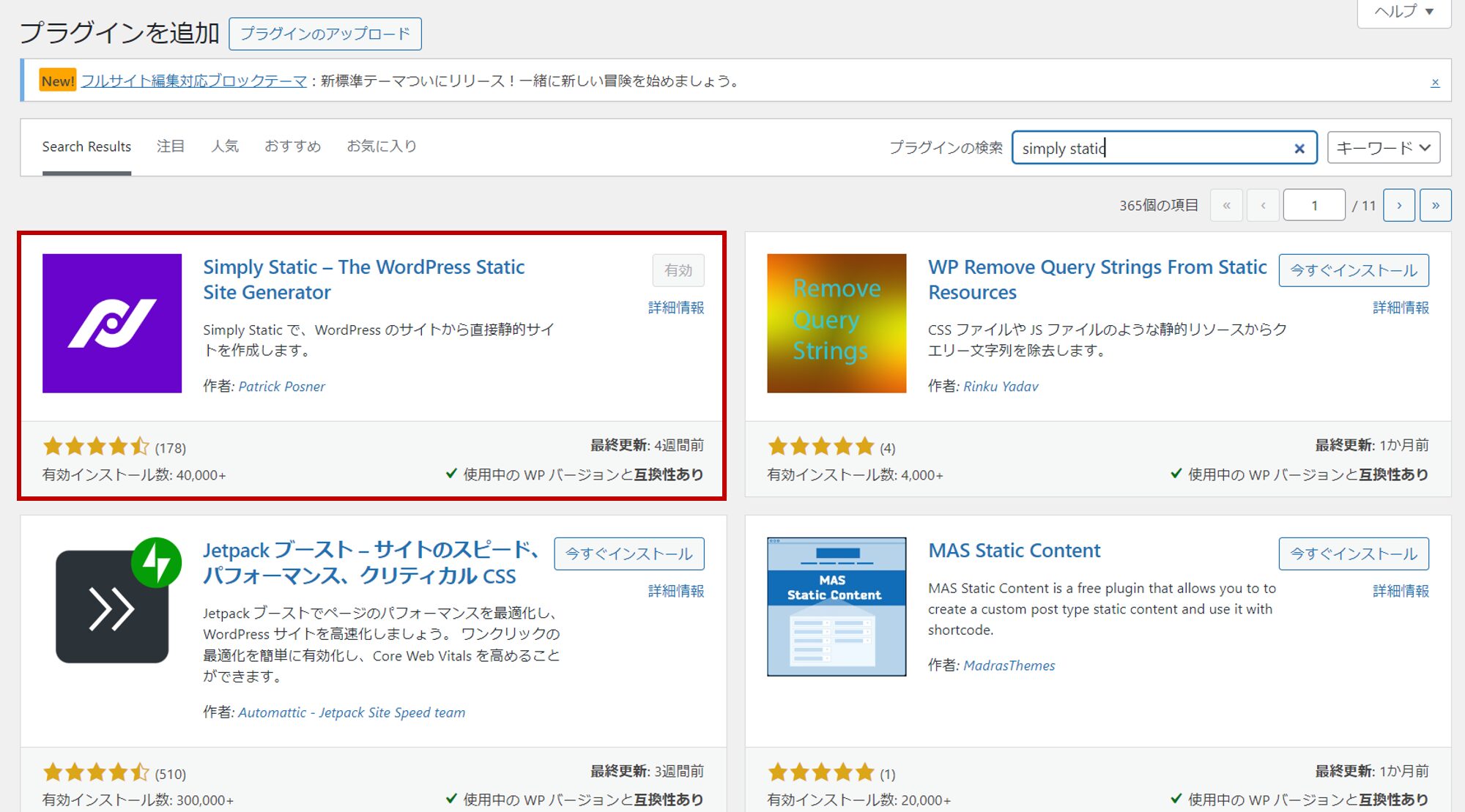Click the 365個の項目 item count text
1465x812 pixels.
pyautogui.click(x=1159, y=206)
